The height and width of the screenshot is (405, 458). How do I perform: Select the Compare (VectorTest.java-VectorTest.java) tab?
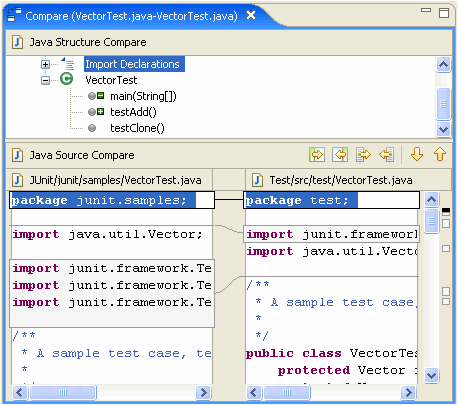pos(131,16)
